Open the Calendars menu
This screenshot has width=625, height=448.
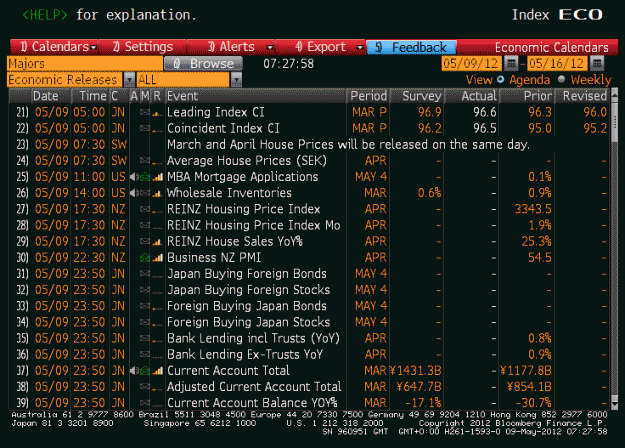coord(54,47)
